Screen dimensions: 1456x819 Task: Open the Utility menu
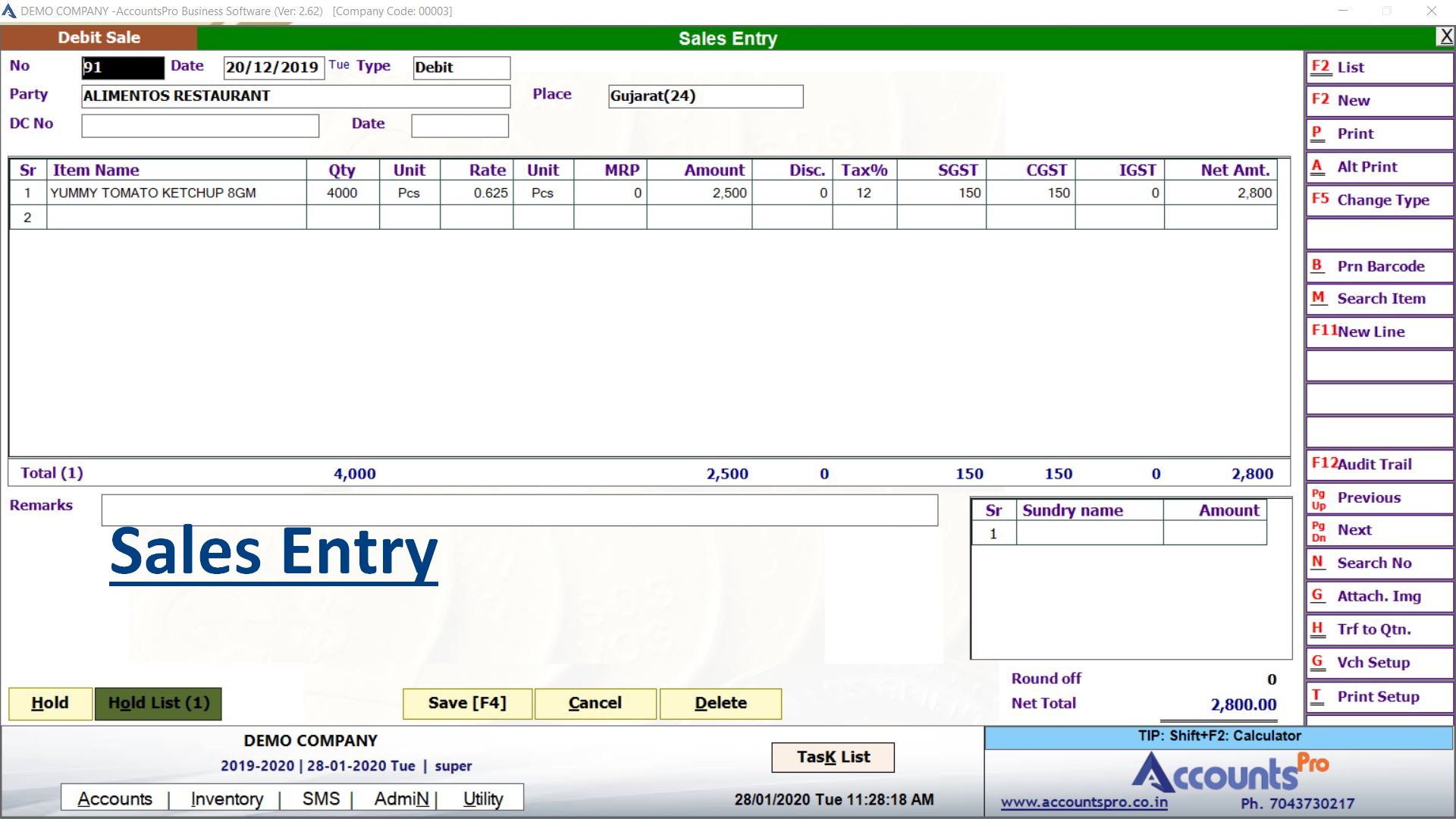click(483, 799)
